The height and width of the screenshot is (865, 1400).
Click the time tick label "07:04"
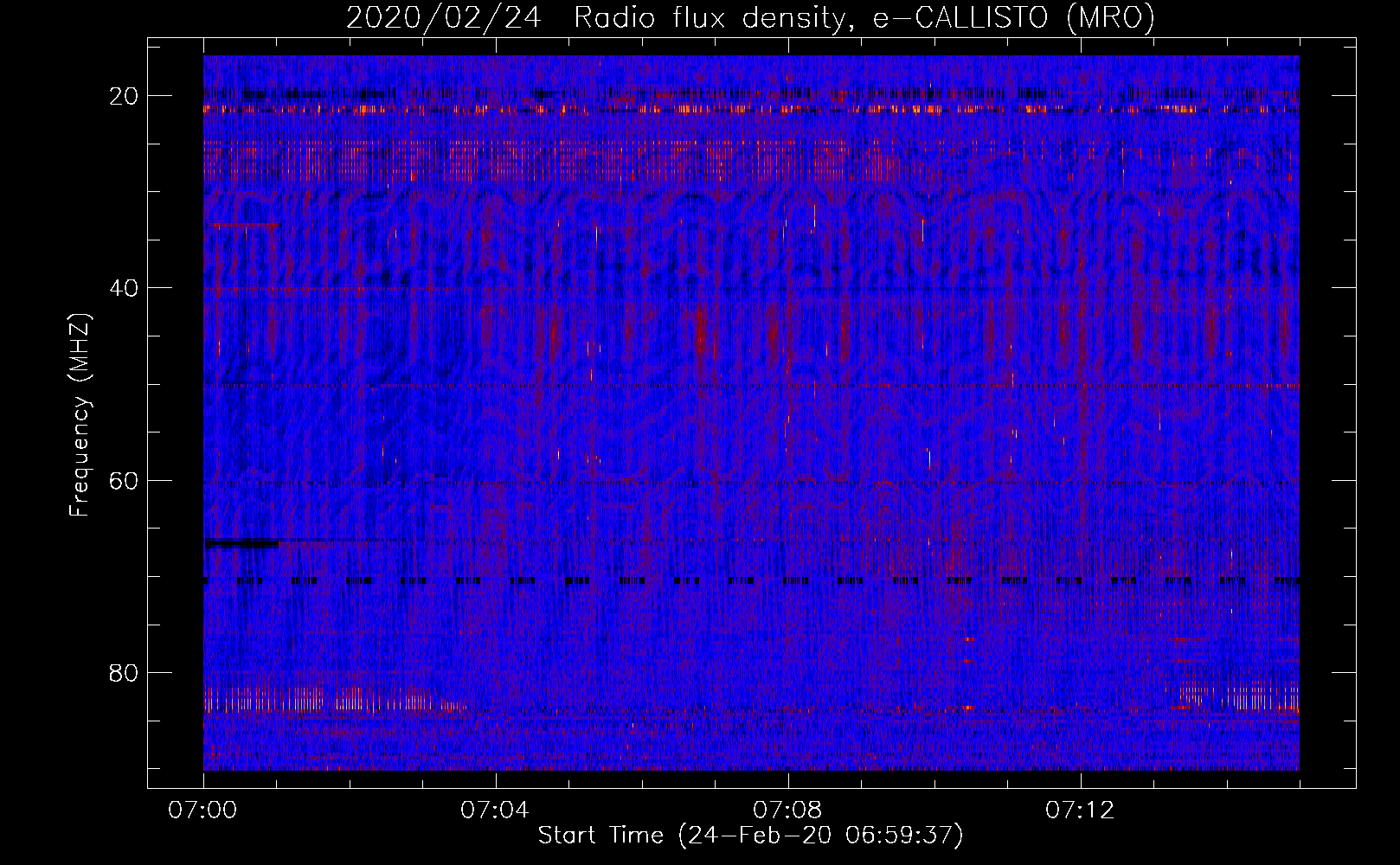(x=496, y=810)
